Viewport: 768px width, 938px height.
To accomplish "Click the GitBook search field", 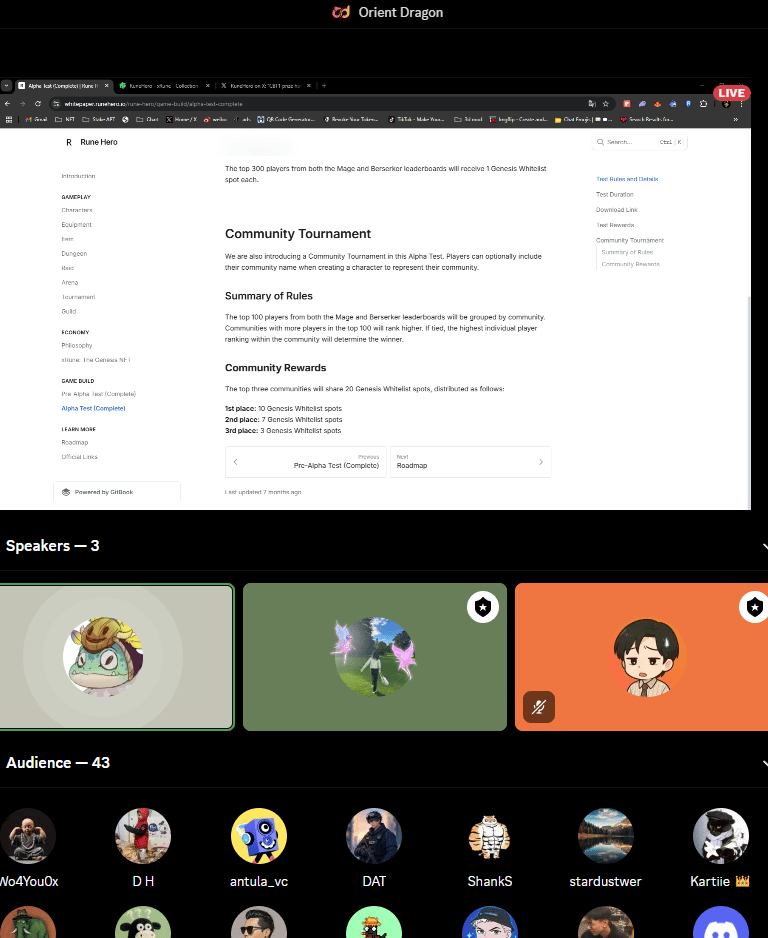I will tap(639, 142).
